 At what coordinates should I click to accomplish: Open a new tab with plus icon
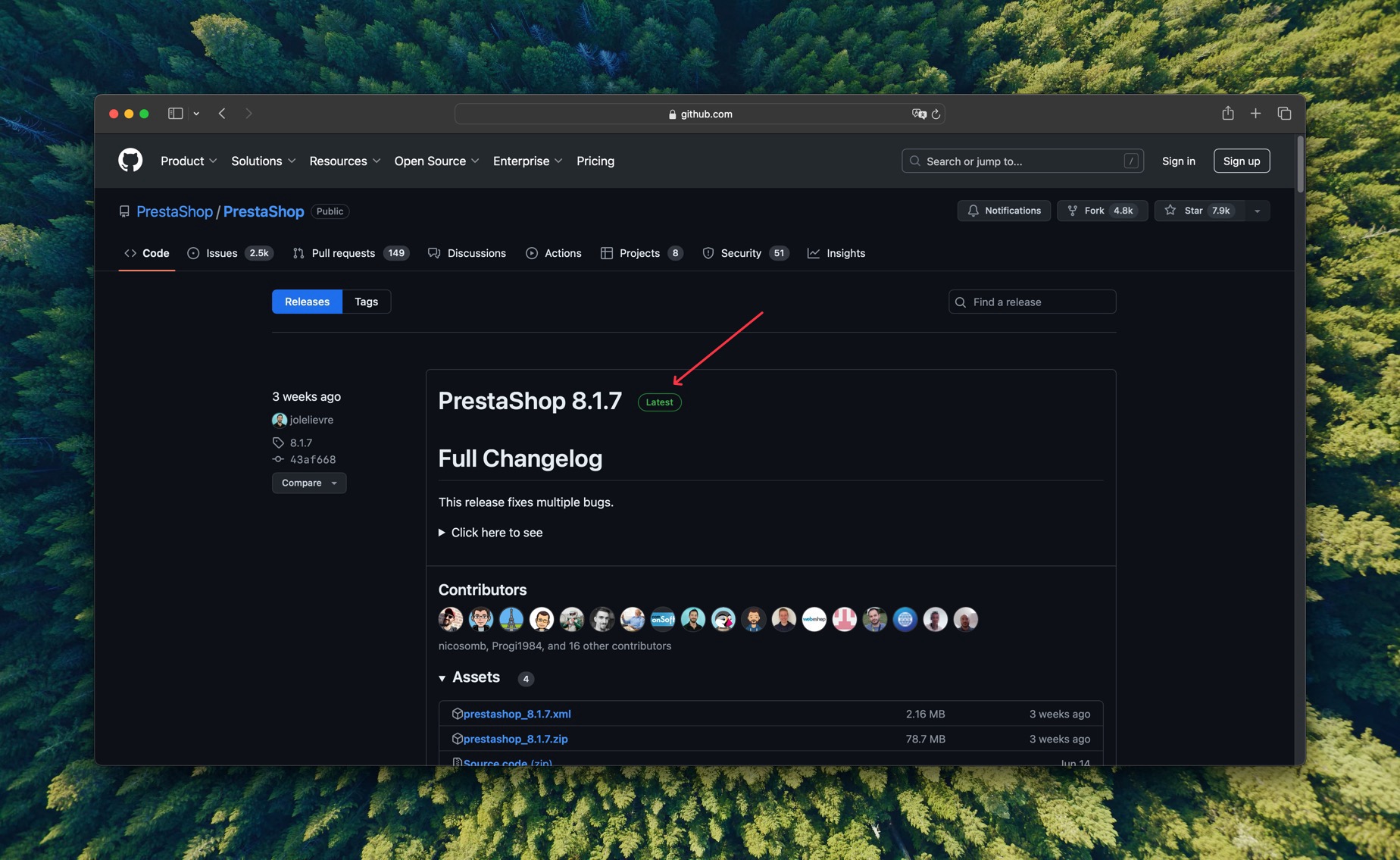[x=1255, y=114]
